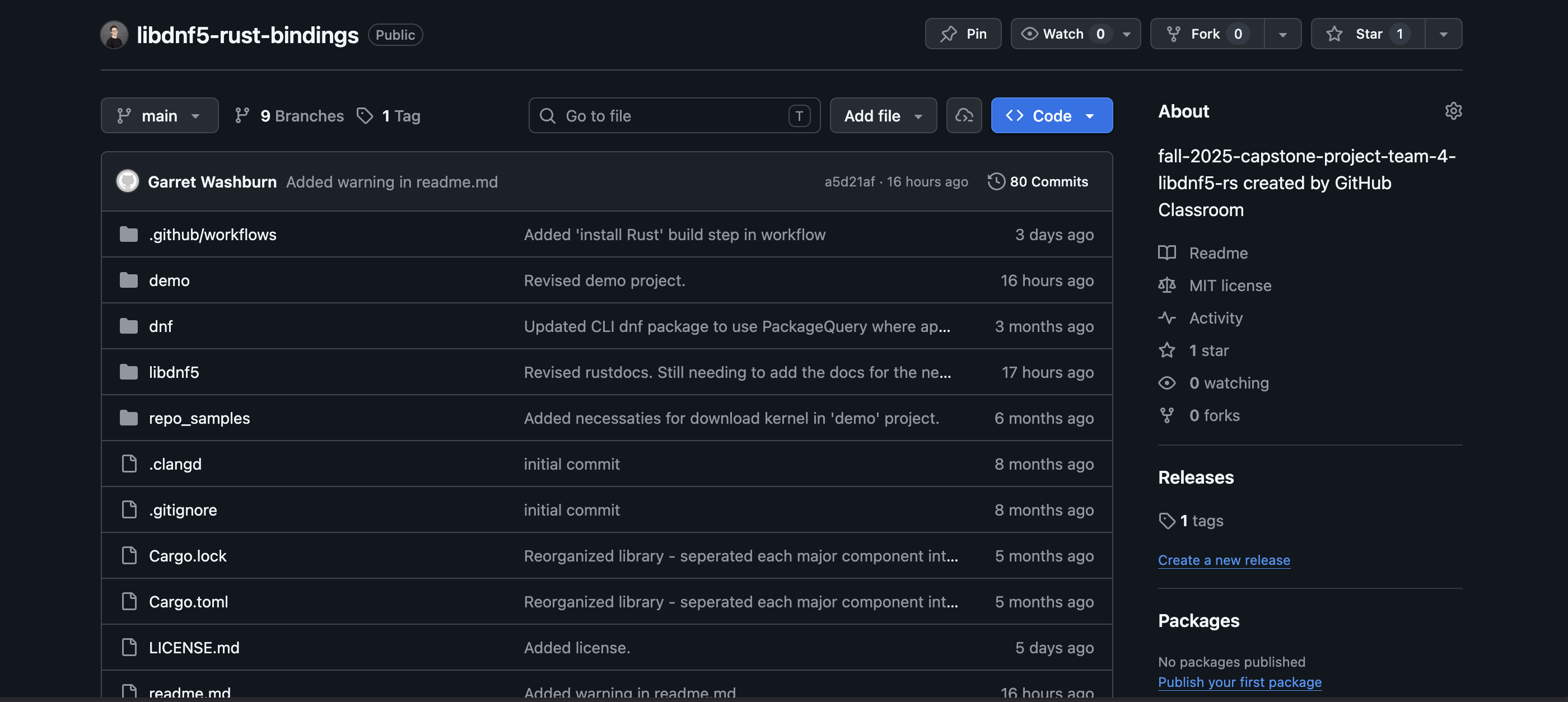
Task: Expand the Add file dropdown
Action: click(883, 115)
